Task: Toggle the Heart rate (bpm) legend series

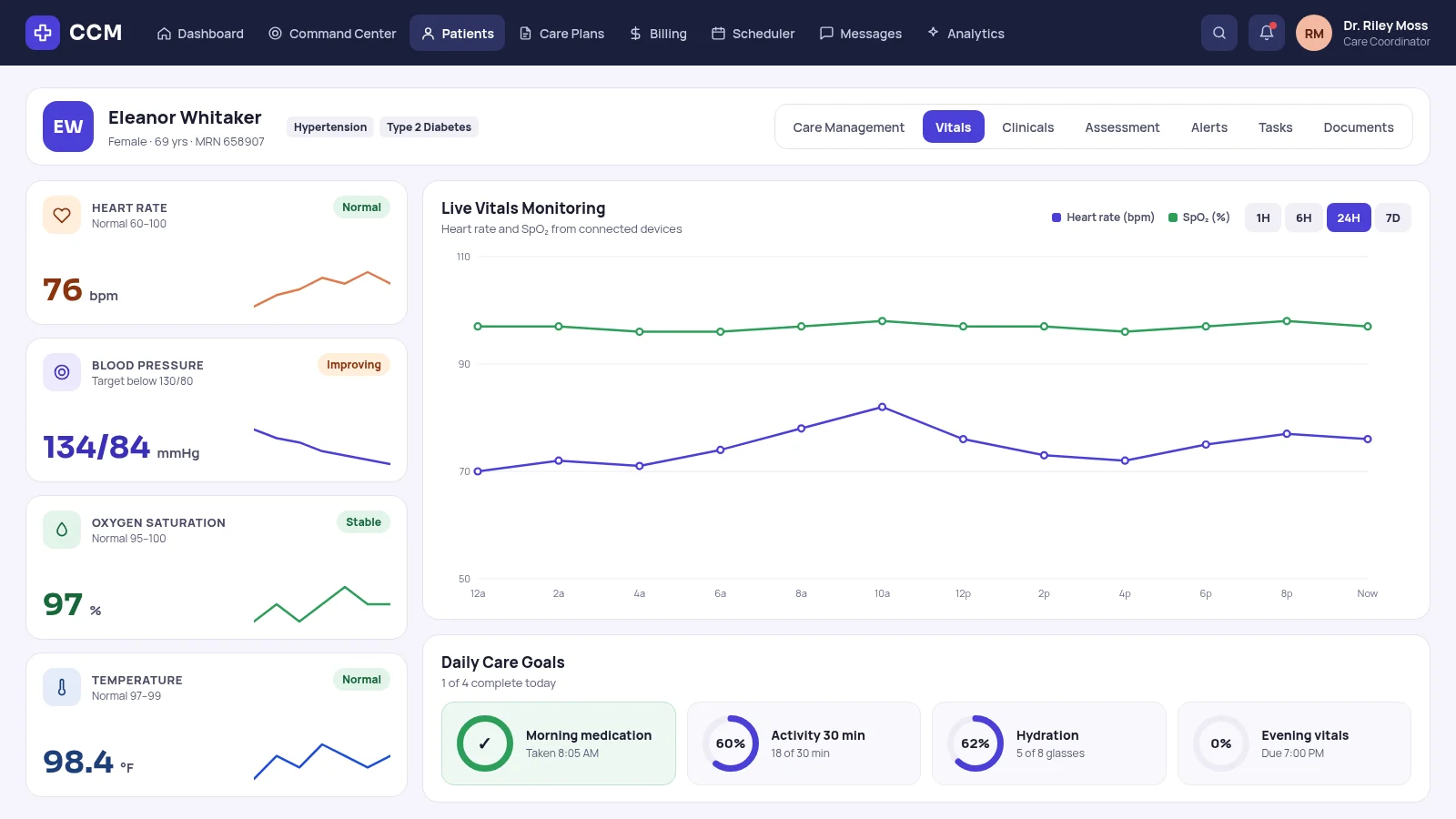Action: click(x=1103, y=217)
